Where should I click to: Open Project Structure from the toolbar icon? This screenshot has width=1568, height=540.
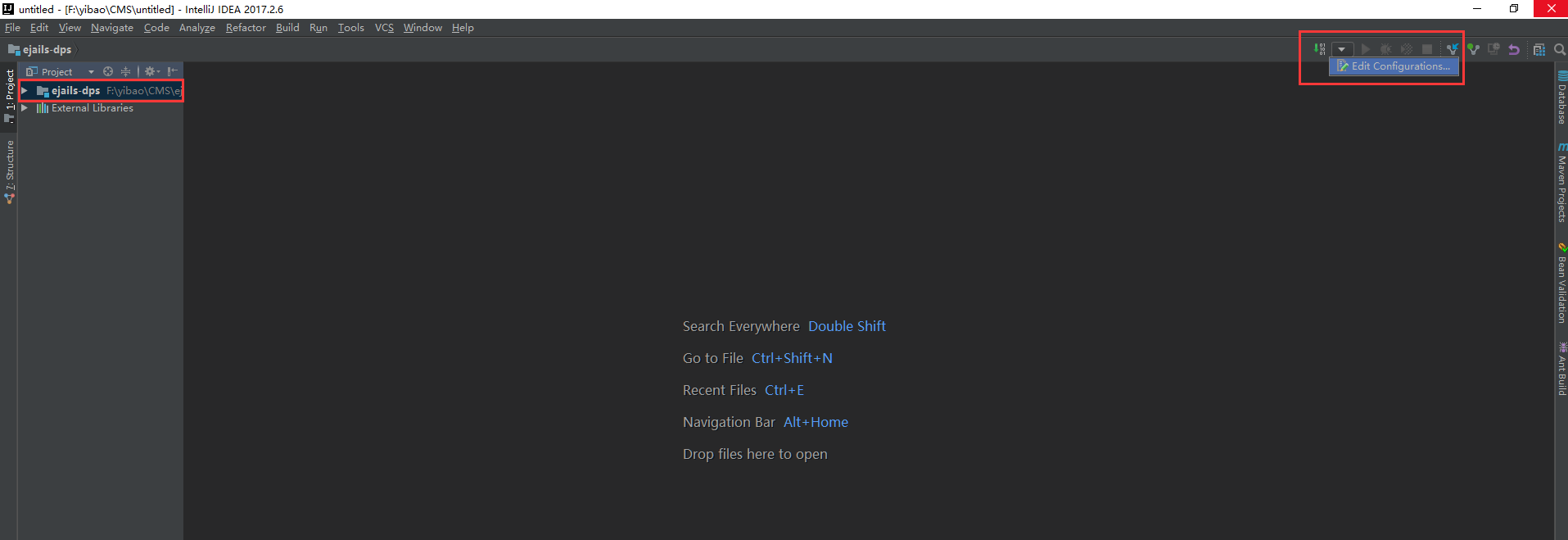[1539, 49]
